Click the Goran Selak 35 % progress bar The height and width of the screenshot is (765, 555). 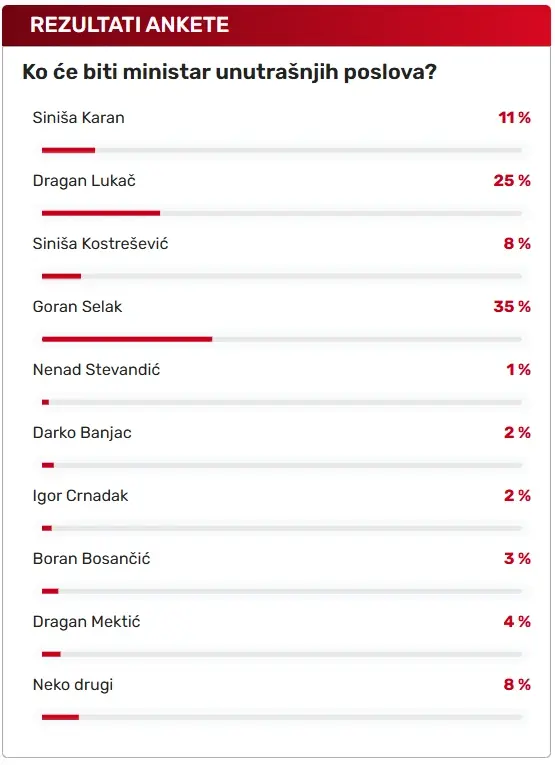(282, 339)
